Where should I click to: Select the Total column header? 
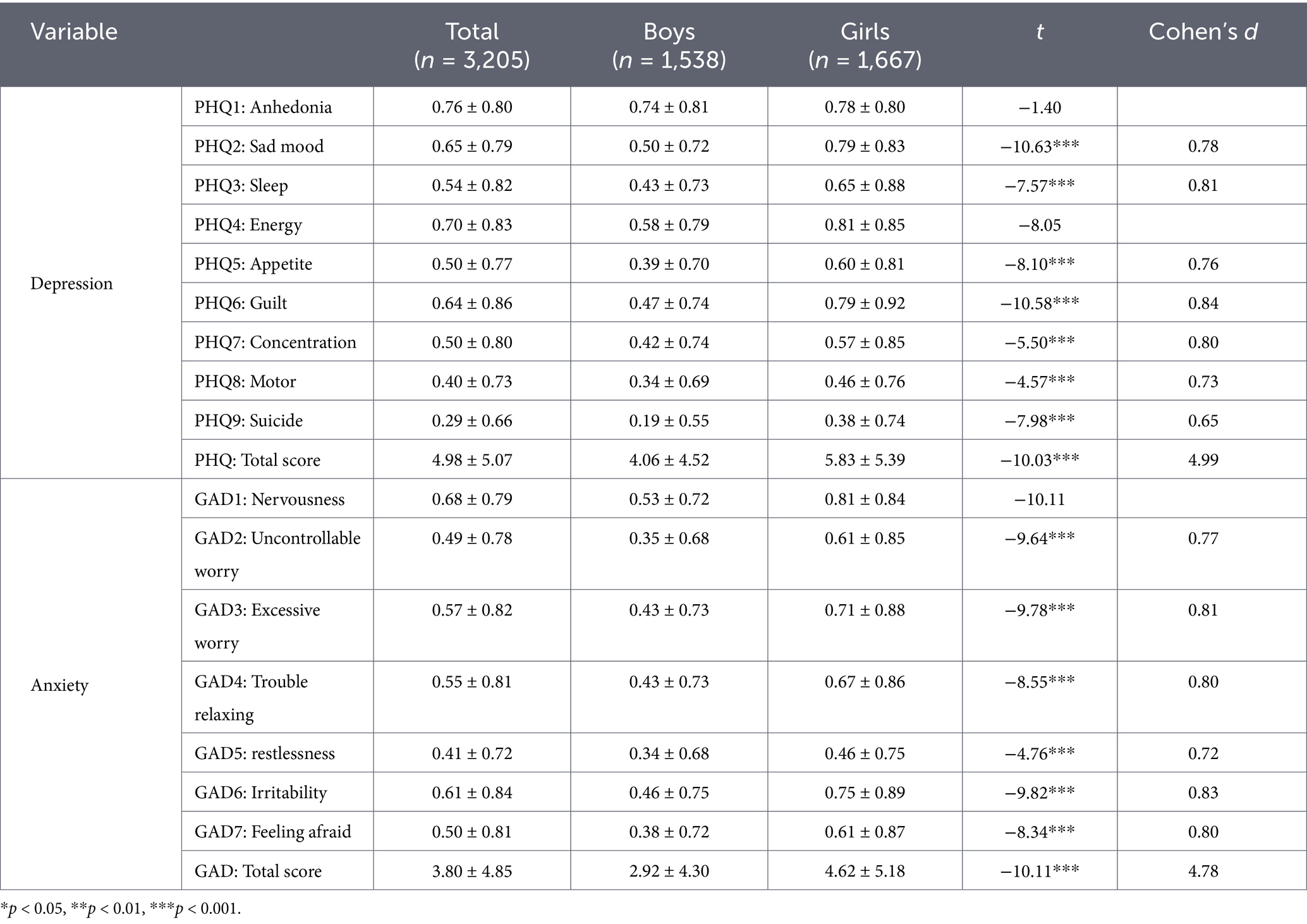click(471, 45)
